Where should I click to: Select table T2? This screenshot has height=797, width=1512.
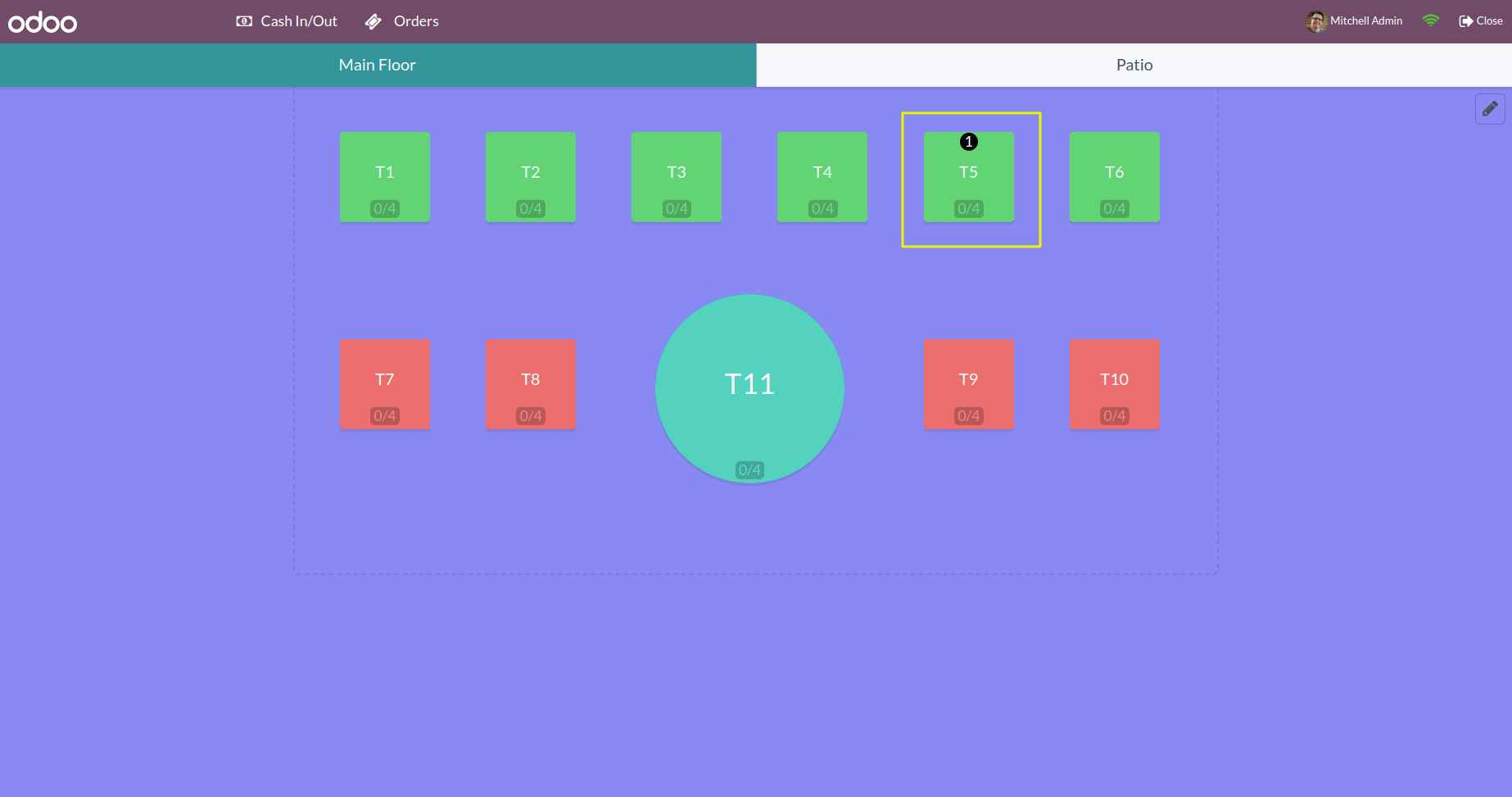point(531,177)
